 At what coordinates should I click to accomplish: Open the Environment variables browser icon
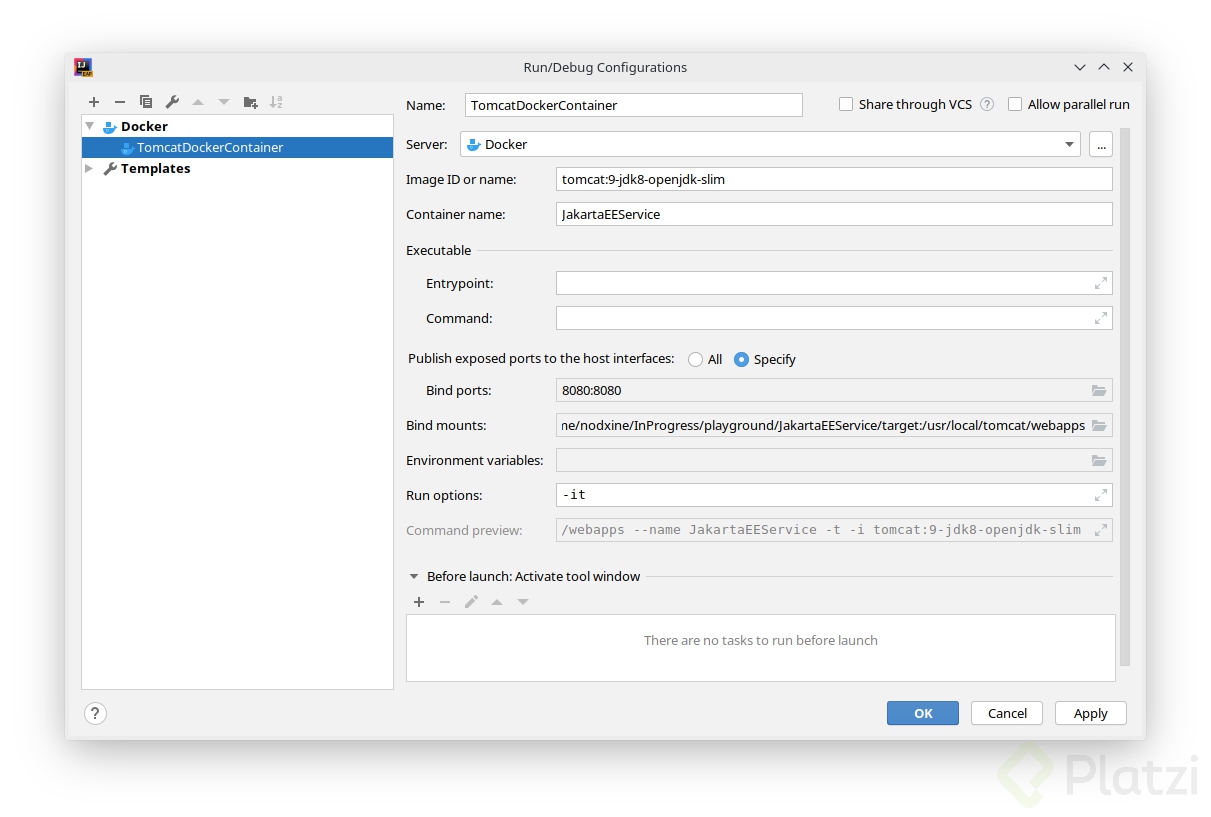(x=1099, y=460)
